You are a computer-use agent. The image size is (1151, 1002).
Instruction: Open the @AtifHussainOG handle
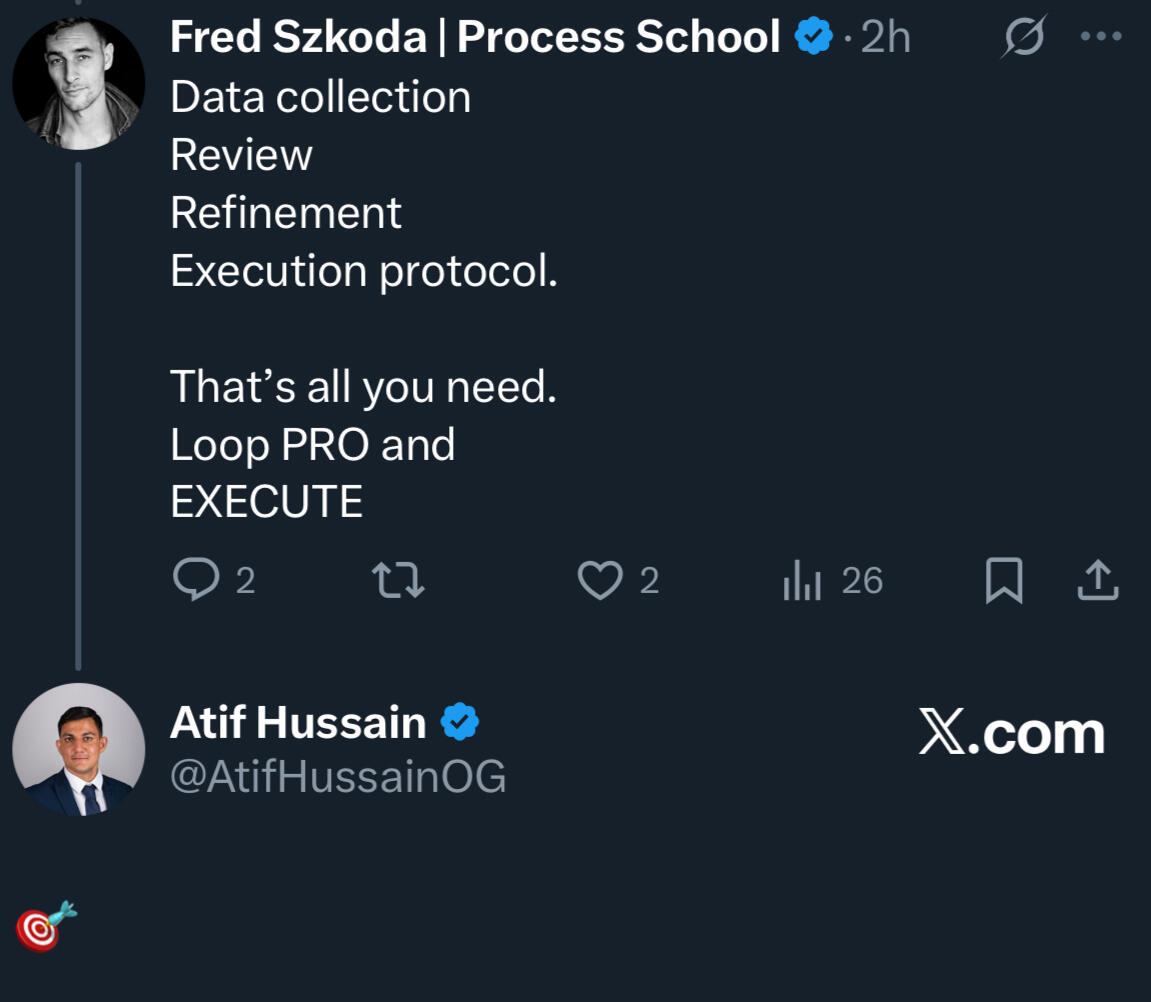coord(338,776)
